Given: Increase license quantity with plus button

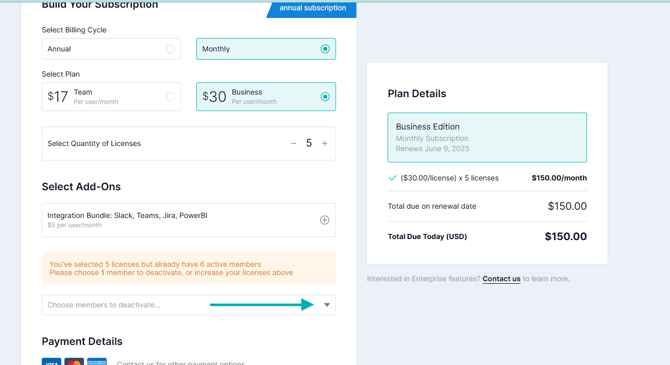Looking at the screenshot, I should coord(324,144).
